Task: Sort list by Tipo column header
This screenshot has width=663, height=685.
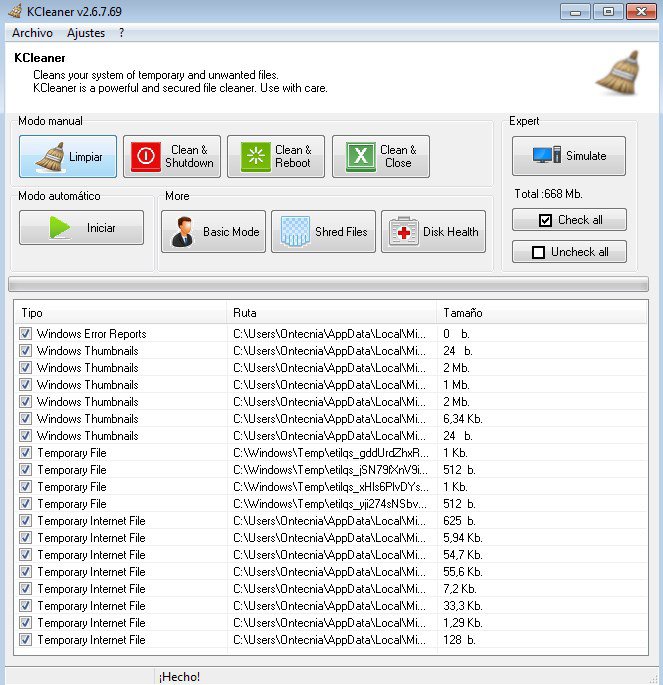Action: (120, 313)
